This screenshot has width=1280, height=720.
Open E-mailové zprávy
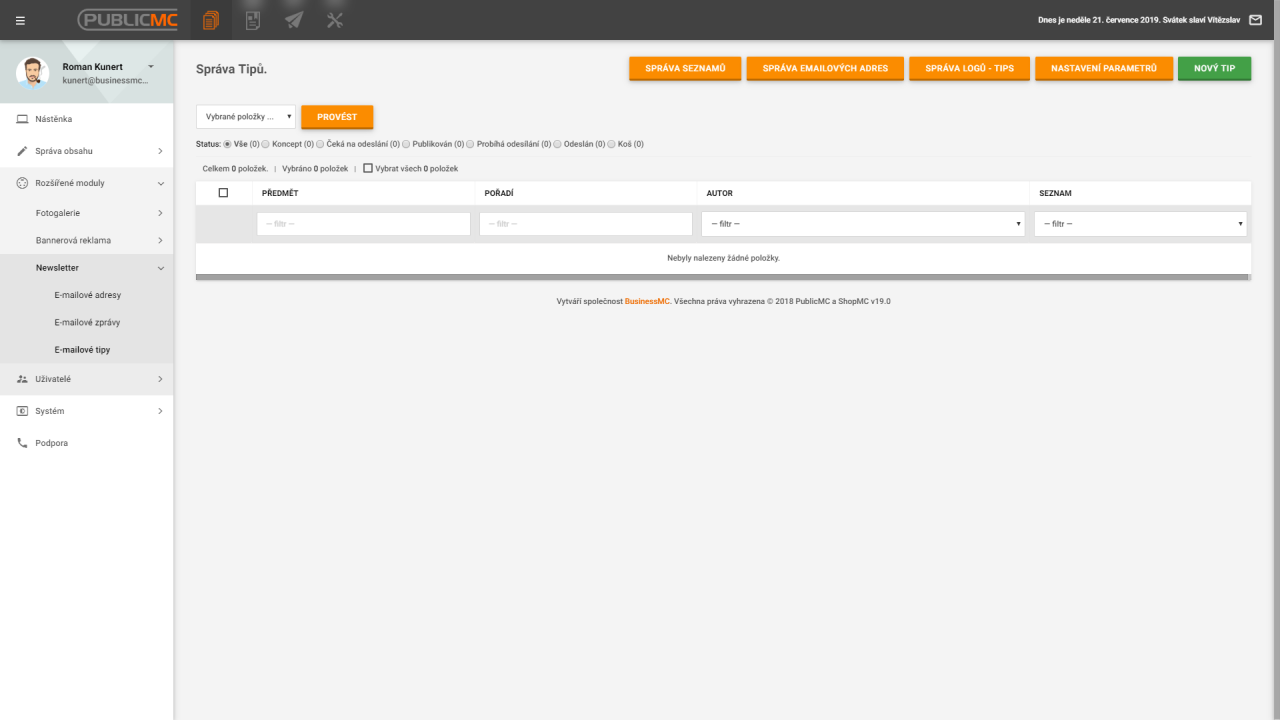point(88,322)
